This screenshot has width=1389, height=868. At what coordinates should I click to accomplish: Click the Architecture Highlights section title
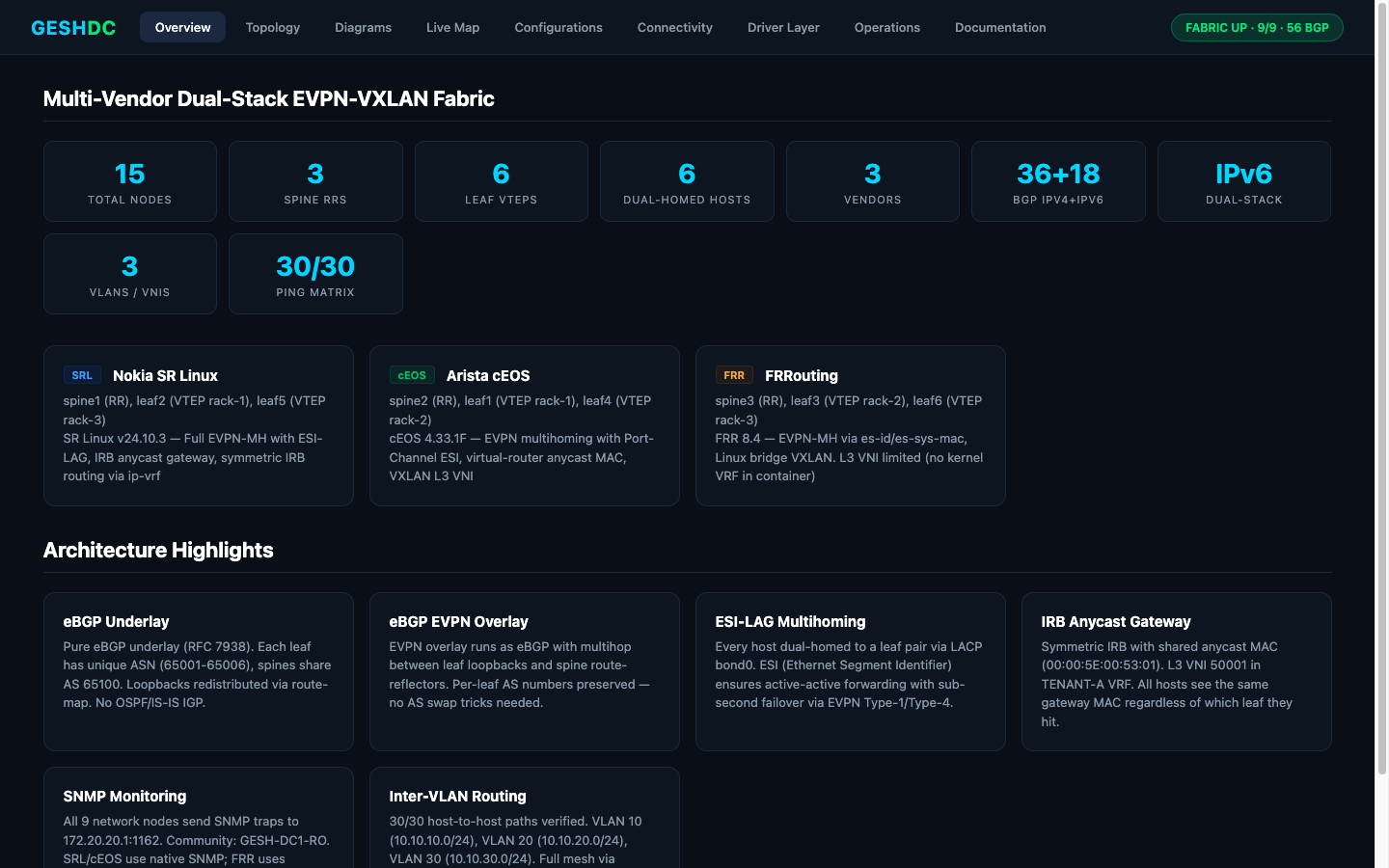click(x=158, y=550)
